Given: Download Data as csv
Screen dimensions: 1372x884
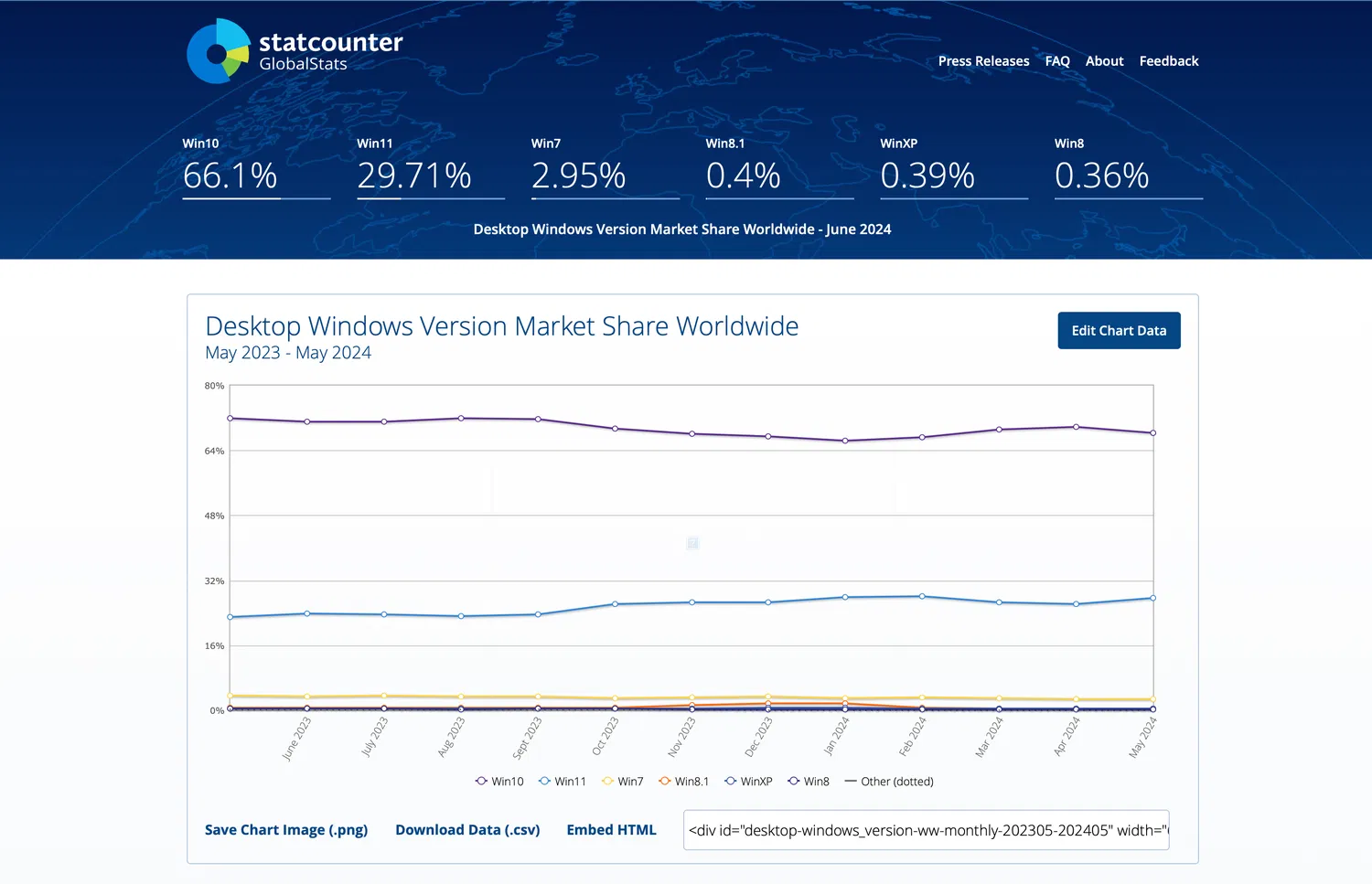Looking at the screenshot, I should point(467,830).
